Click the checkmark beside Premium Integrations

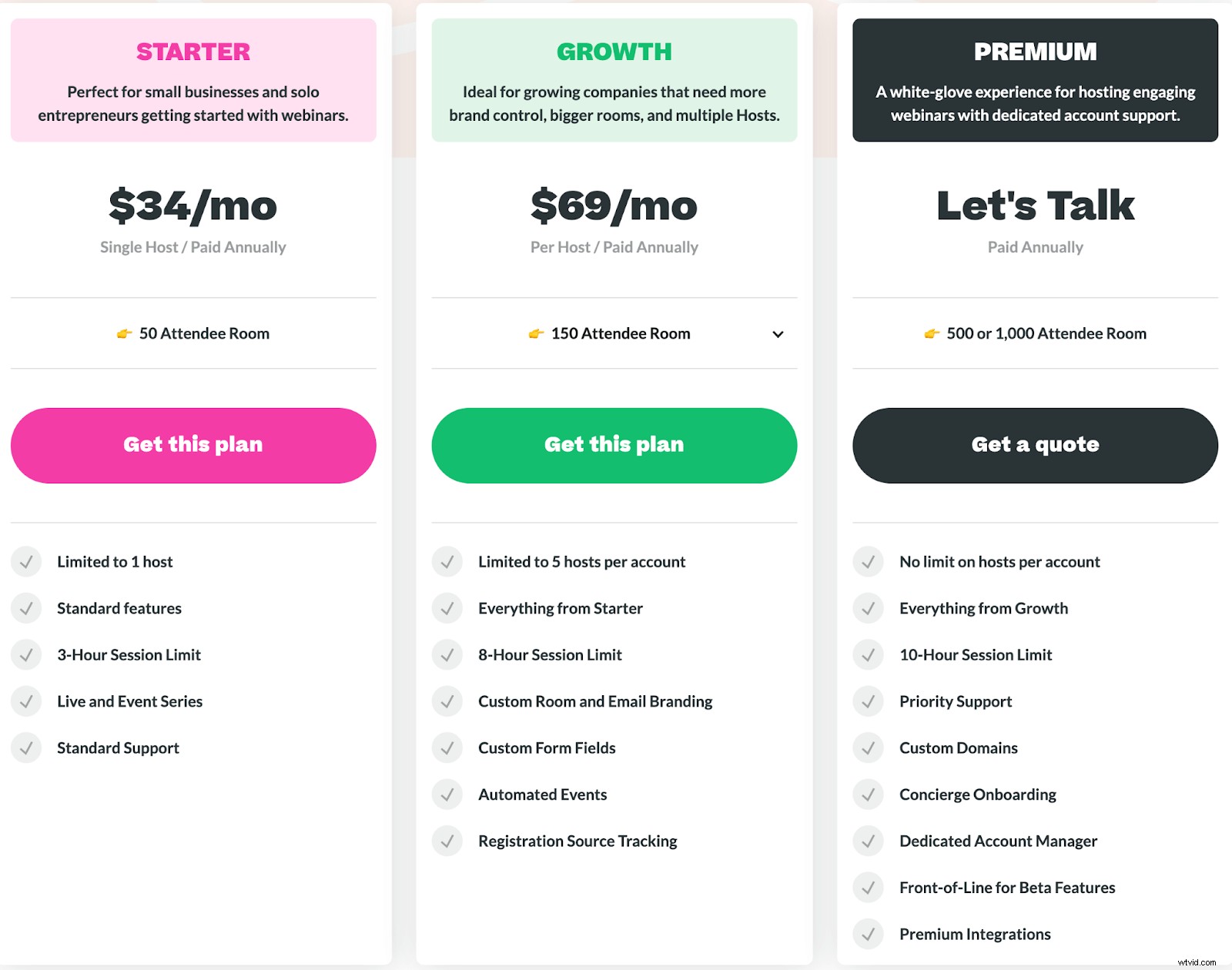(869, 934)
